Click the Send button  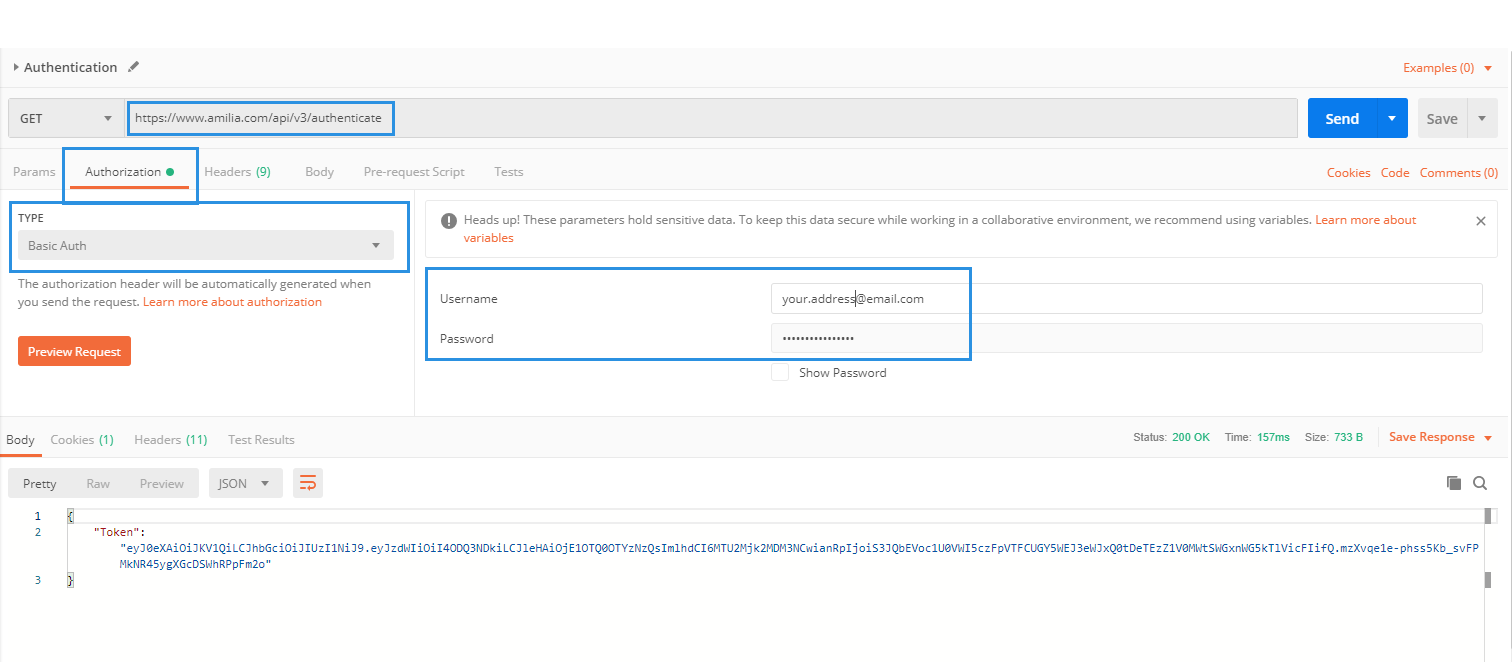[x=1341, y=117]
